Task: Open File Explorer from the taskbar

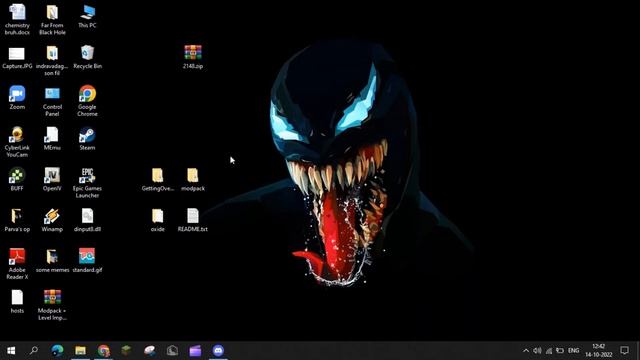Action: click(x=80, y=351)
